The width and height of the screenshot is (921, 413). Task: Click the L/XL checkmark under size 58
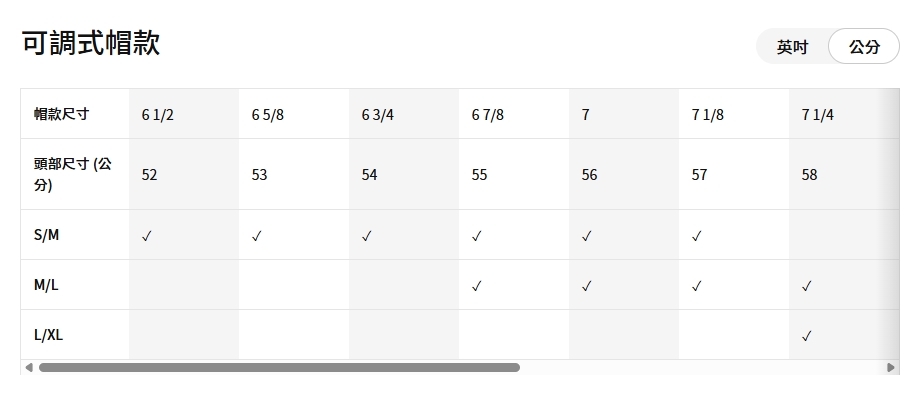point(807,336)
